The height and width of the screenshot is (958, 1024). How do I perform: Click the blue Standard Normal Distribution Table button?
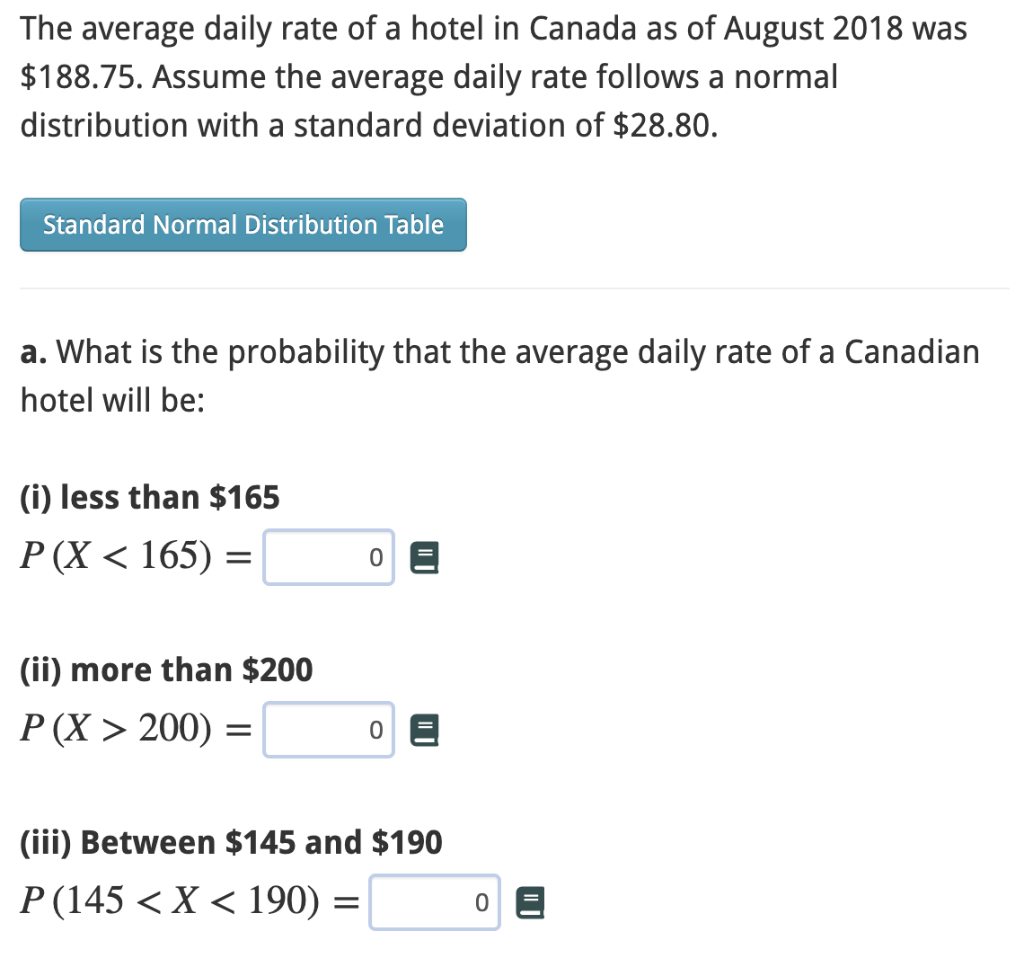(x=243, y=225)
